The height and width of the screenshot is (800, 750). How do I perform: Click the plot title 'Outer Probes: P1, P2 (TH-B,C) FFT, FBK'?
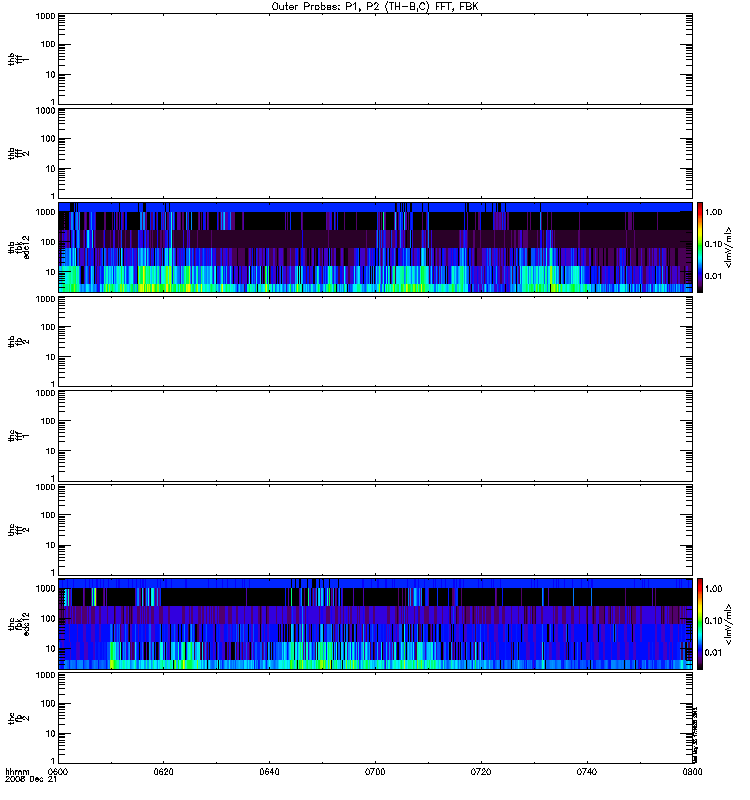(375, 7)
